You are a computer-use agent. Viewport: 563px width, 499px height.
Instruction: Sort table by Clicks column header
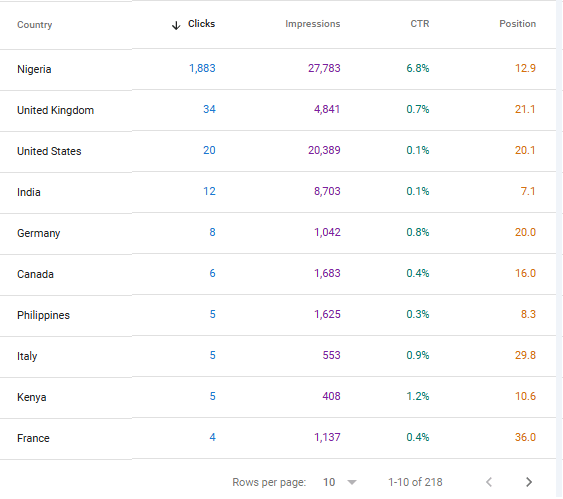tap(201, 24)
